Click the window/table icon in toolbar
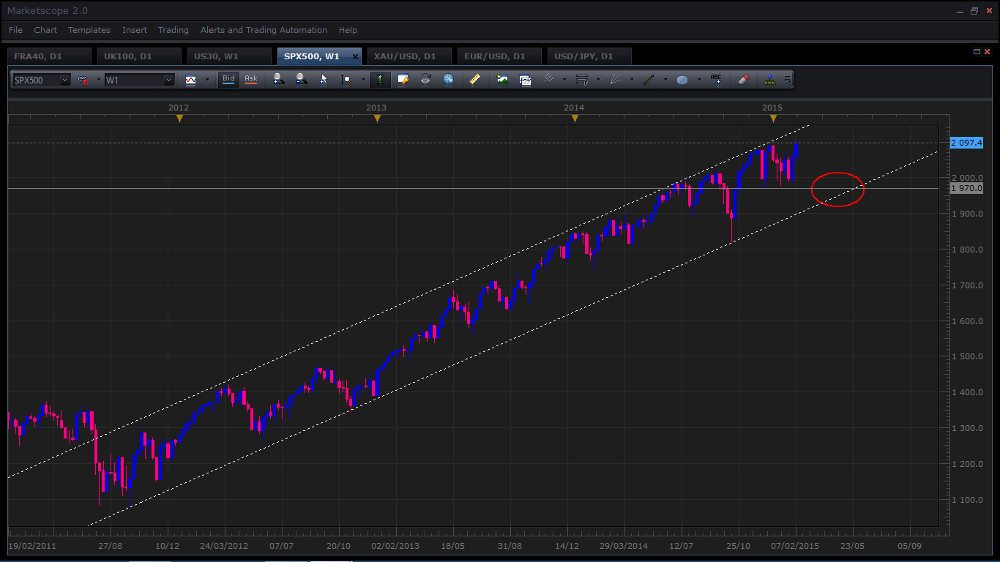This screenshot has height=562, width=1000. point(525,79)
